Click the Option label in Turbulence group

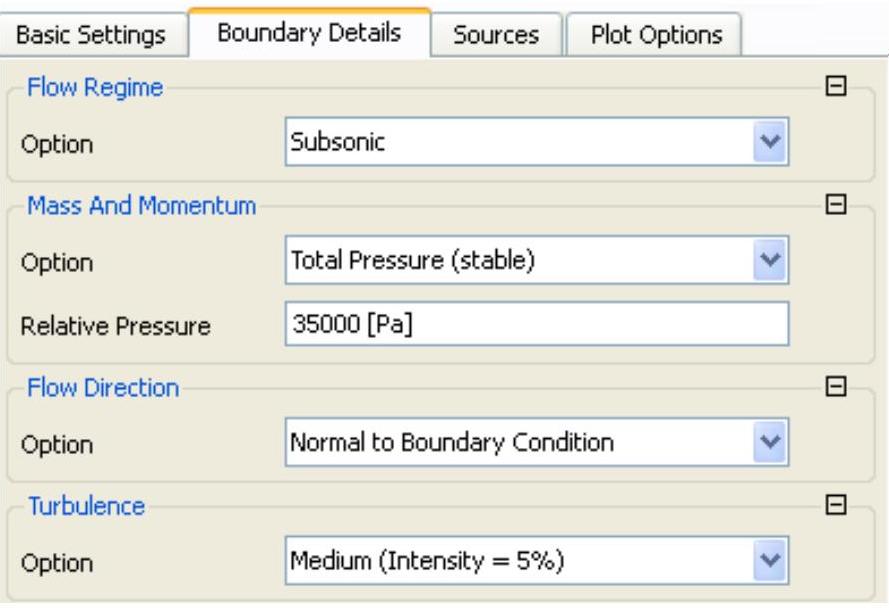point(57,562)
